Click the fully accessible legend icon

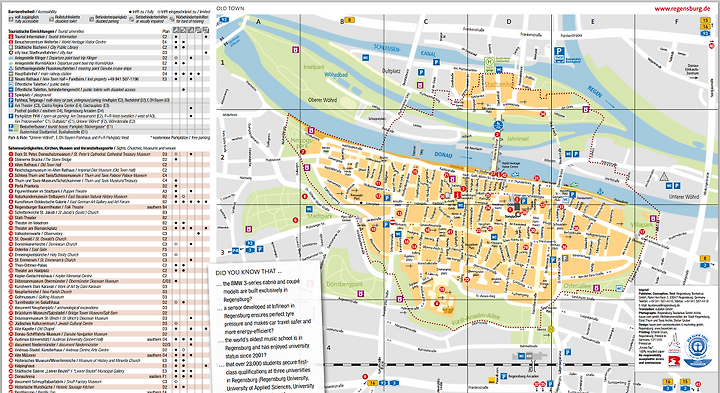click(x=11, y=19)
